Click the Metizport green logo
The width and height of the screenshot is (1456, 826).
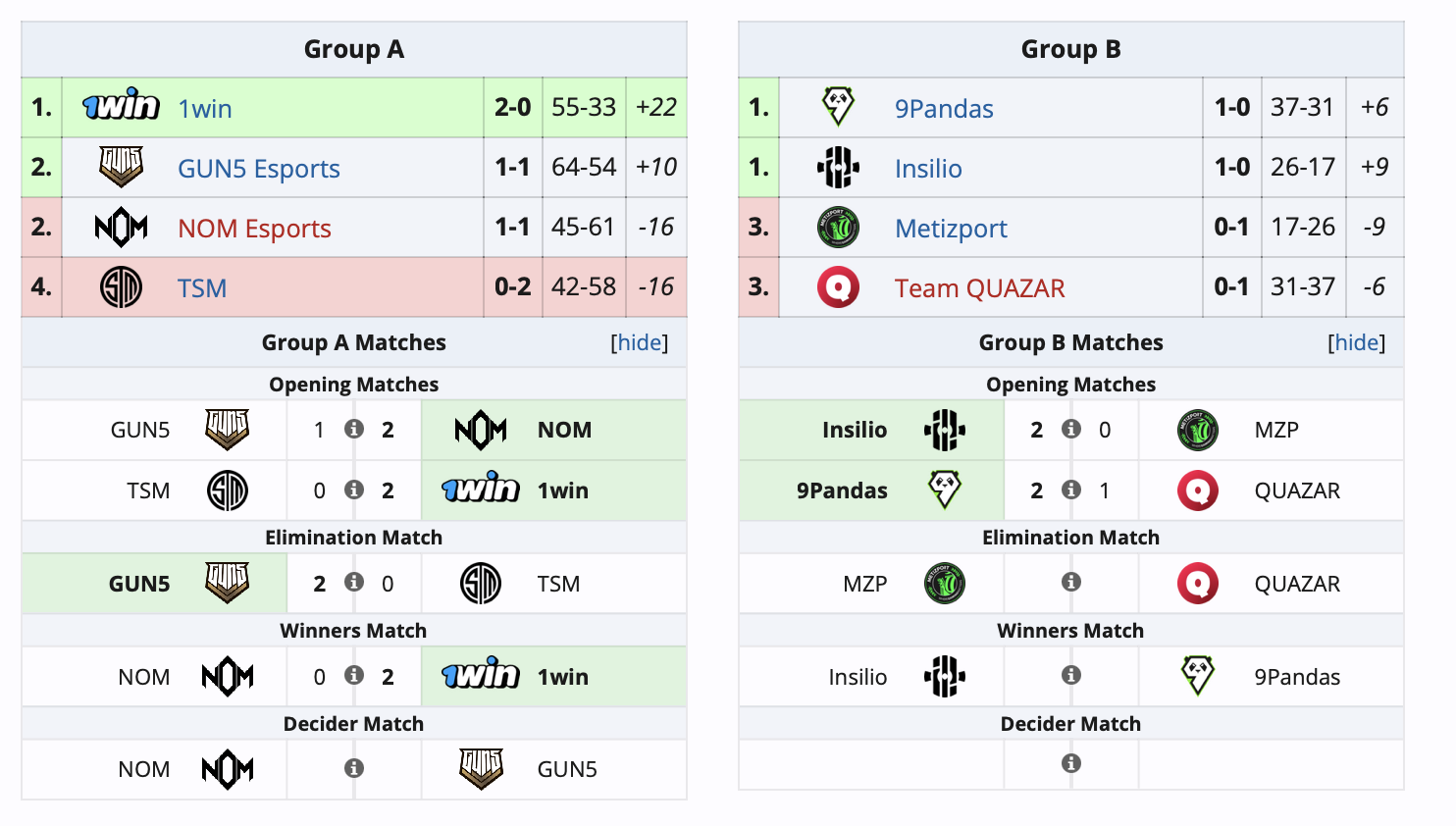837,228
